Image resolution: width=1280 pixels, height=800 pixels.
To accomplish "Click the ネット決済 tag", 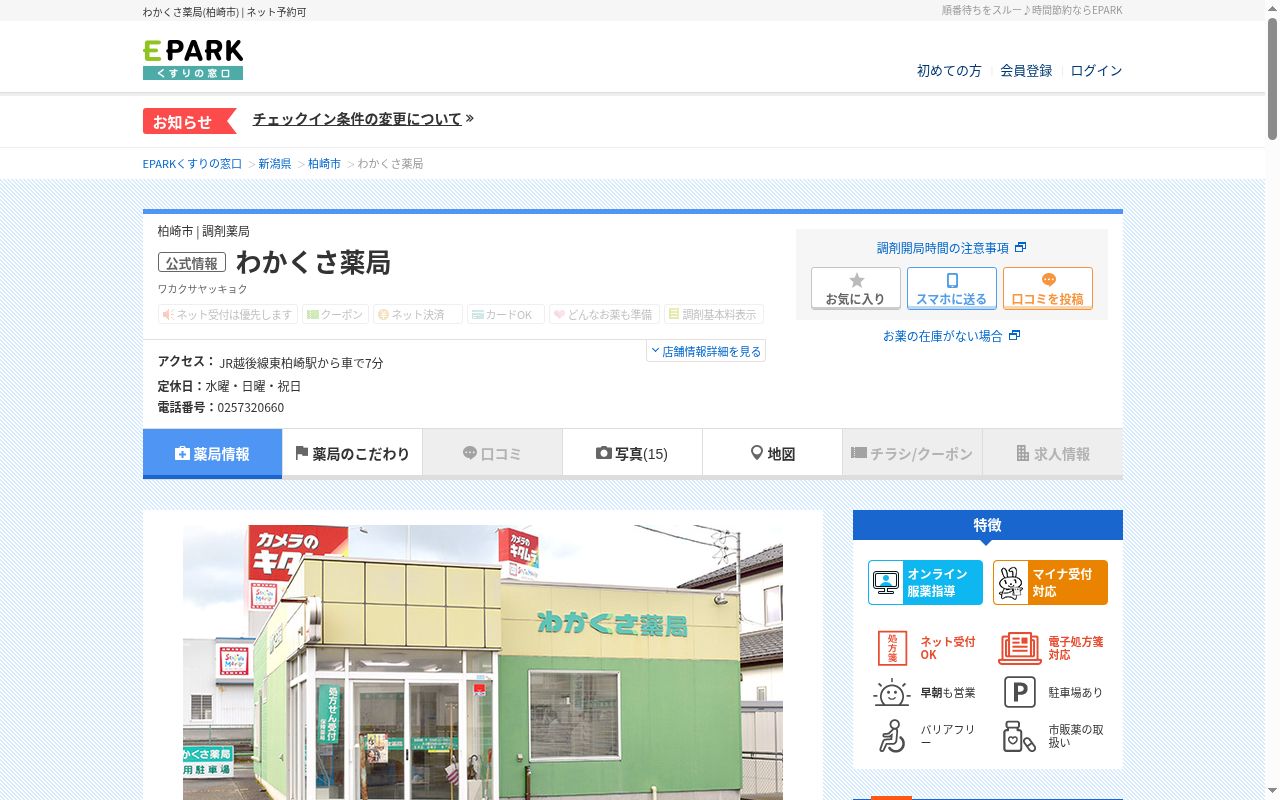I will (418, 314).
